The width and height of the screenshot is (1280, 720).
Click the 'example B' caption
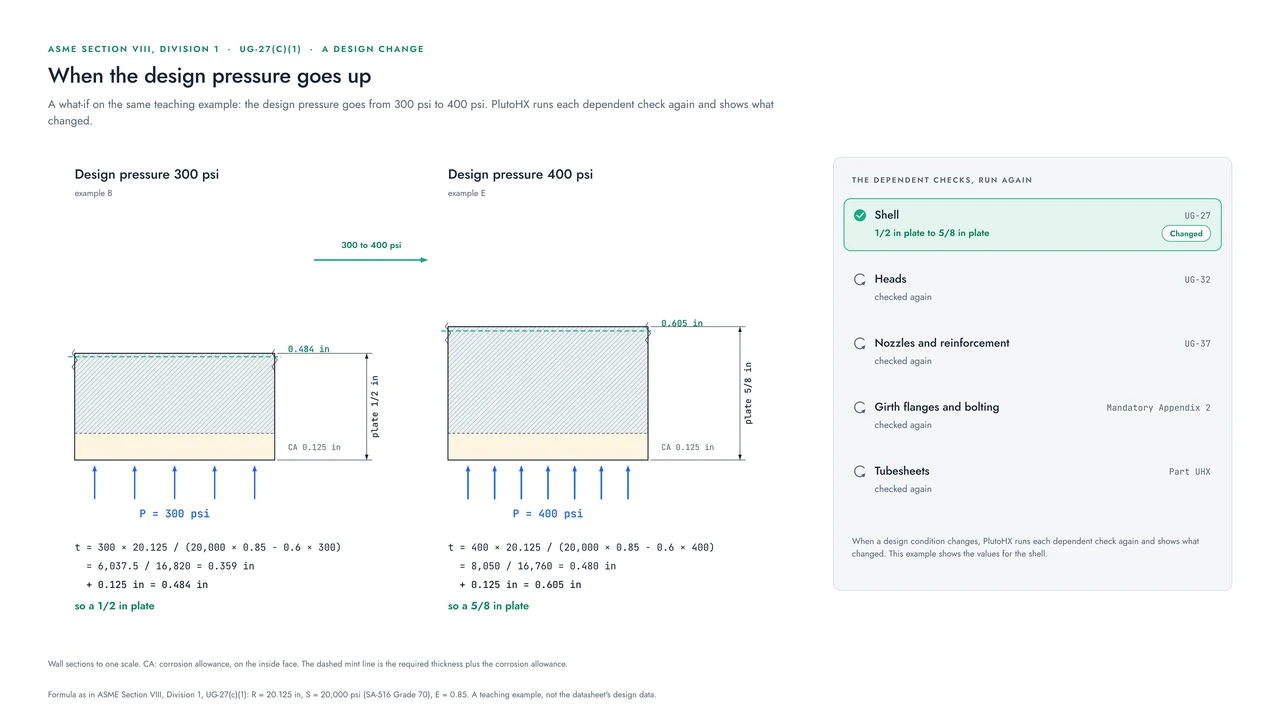(93, 193)
